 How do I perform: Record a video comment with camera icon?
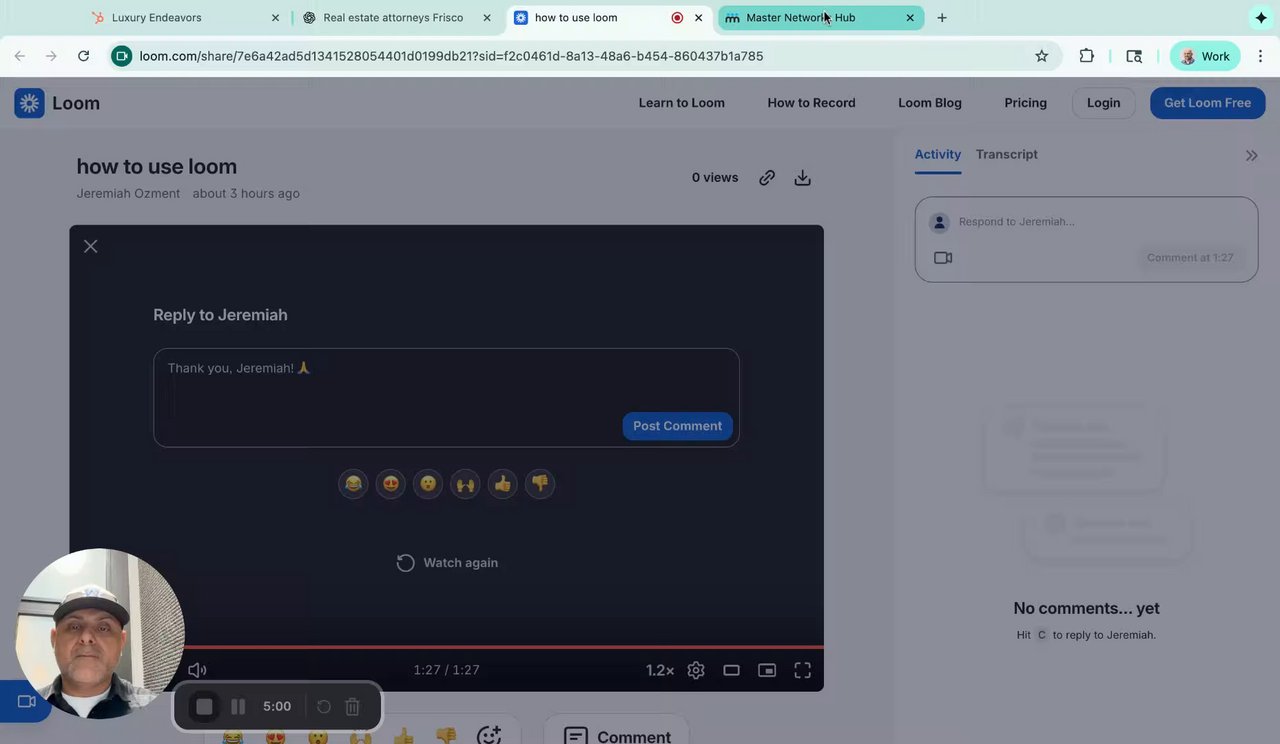(942, 258)
